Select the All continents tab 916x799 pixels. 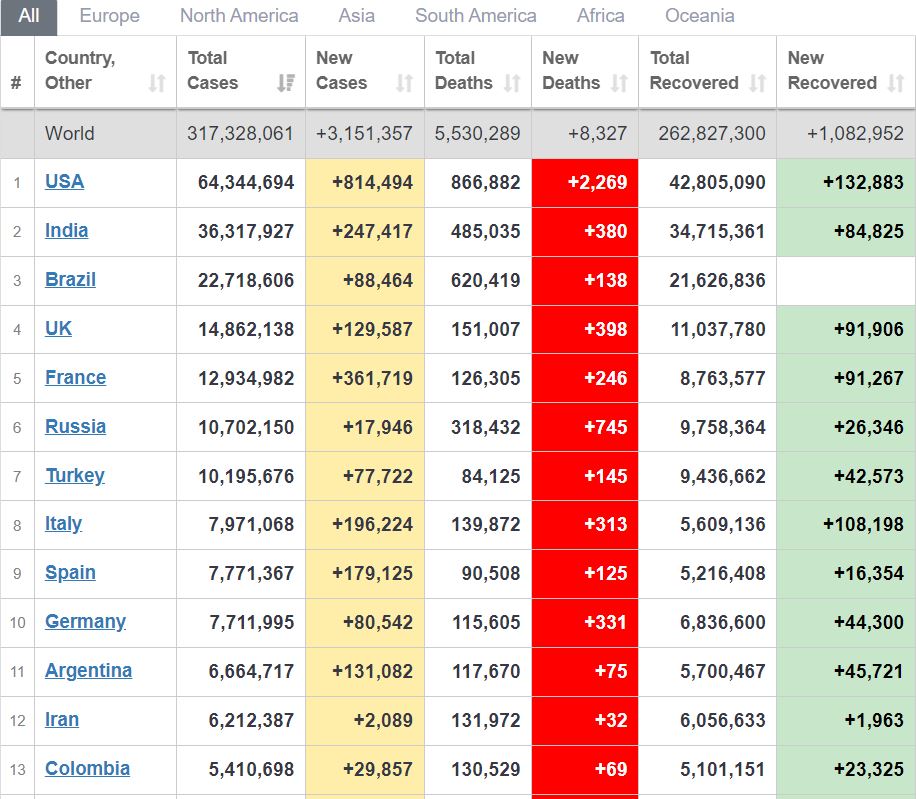pyautogui.click(x=29, y=16)
